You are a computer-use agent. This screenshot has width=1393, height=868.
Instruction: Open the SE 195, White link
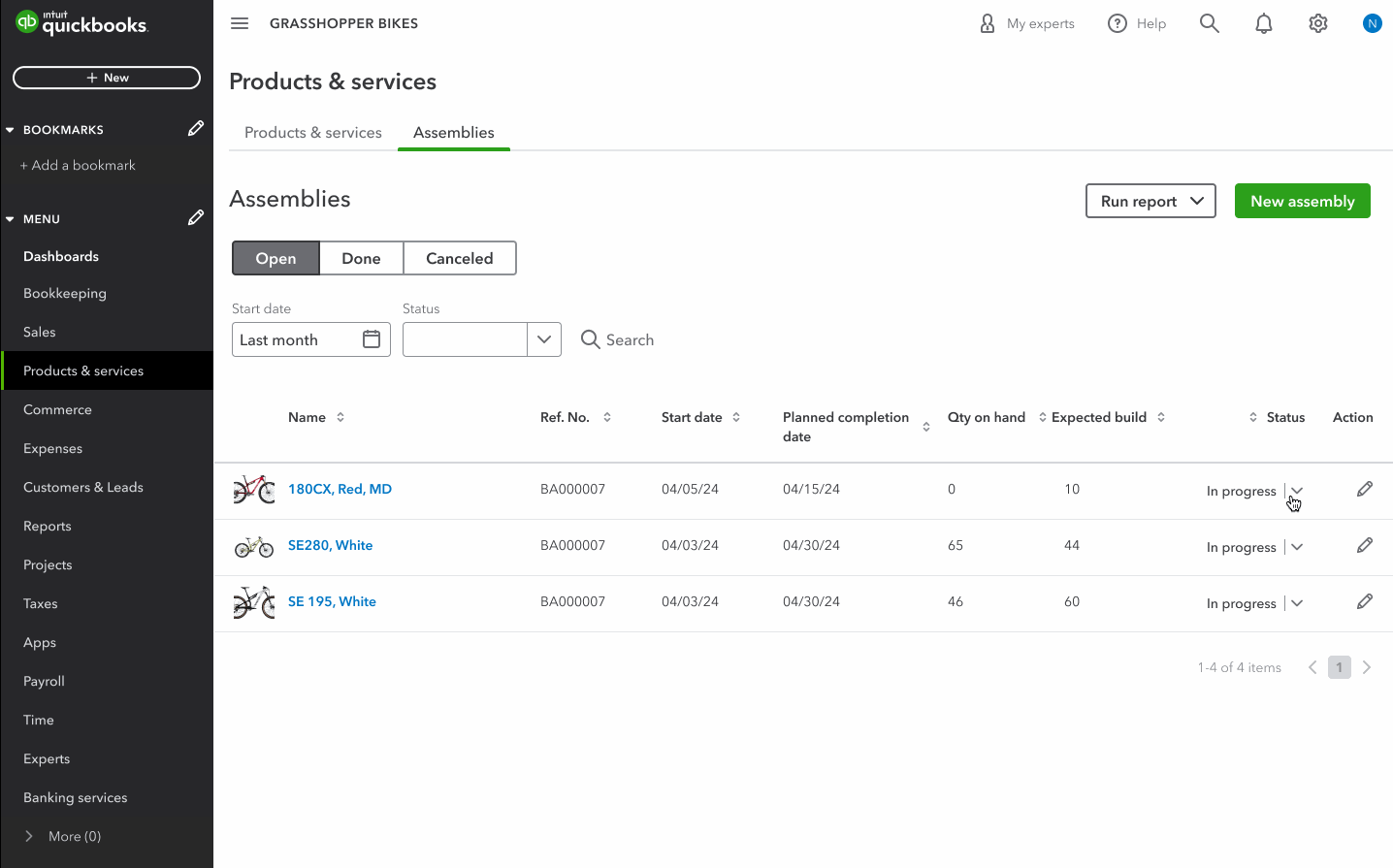(332, 601)
